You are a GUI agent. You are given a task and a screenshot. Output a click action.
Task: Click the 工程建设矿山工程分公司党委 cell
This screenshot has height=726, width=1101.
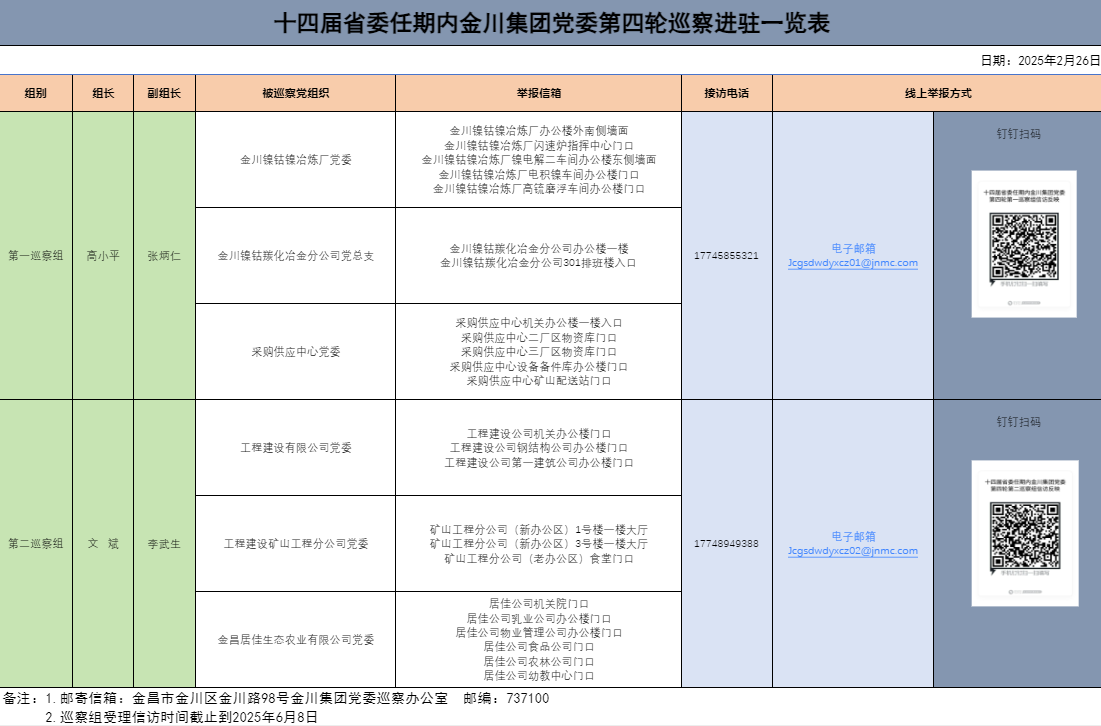(x=296, y=543)
